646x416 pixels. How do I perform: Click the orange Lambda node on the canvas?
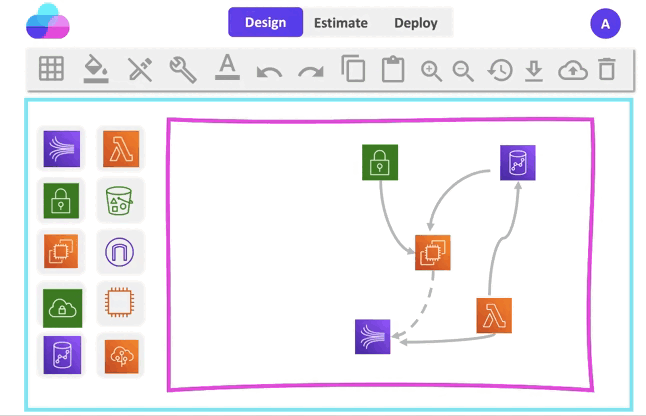[494, 316]
